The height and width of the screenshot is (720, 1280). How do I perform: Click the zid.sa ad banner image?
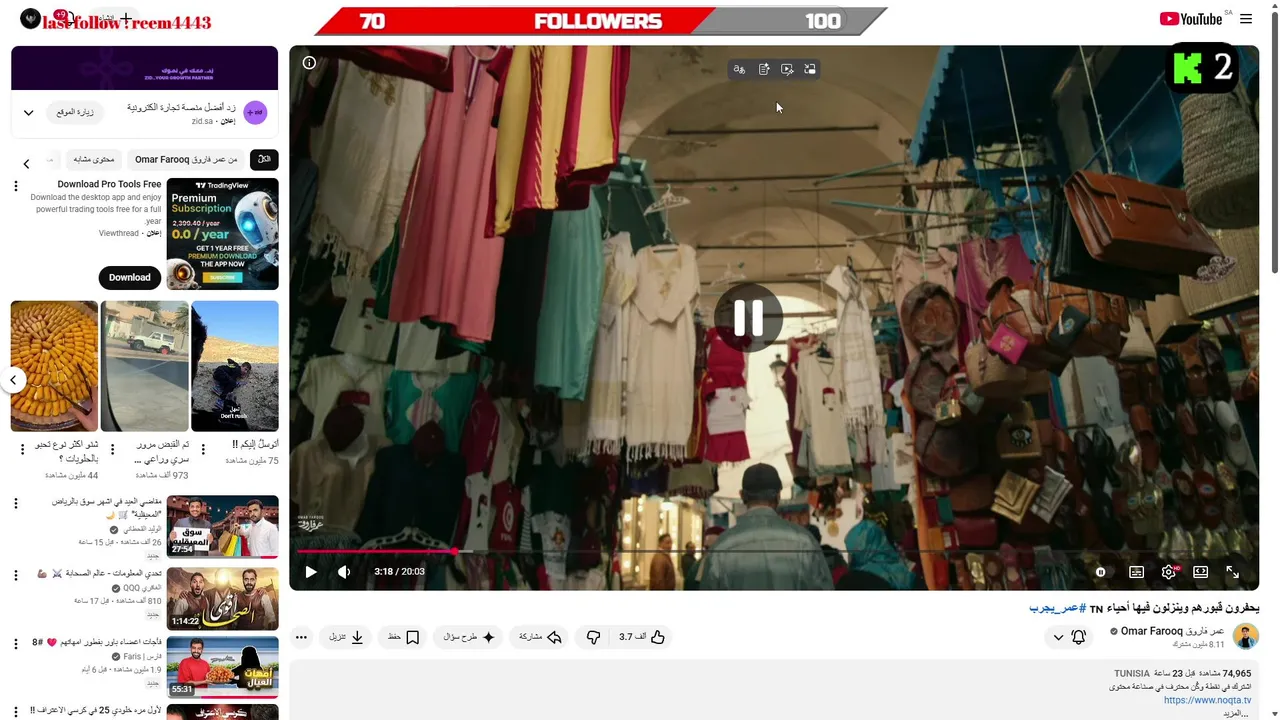(145, 68)
